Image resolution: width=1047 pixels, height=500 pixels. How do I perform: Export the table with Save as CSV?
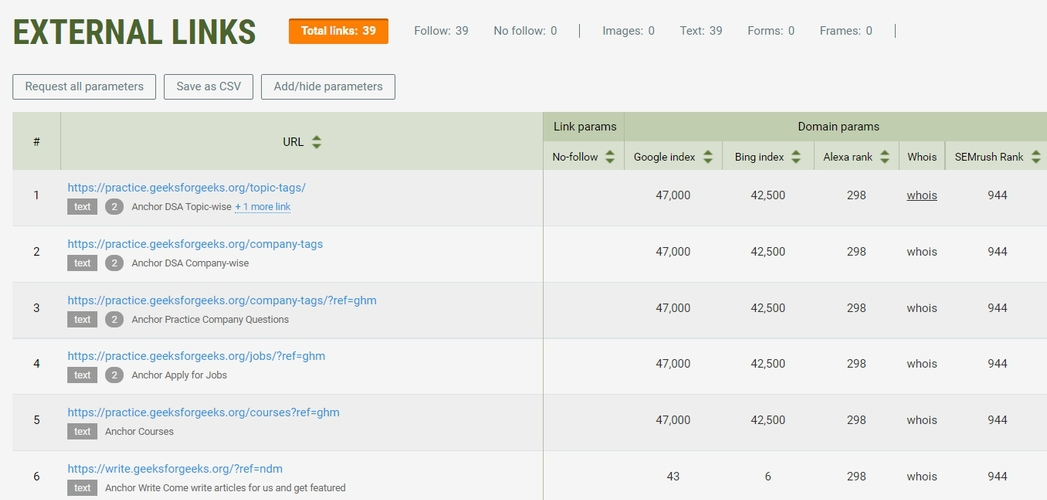[209, 87]
